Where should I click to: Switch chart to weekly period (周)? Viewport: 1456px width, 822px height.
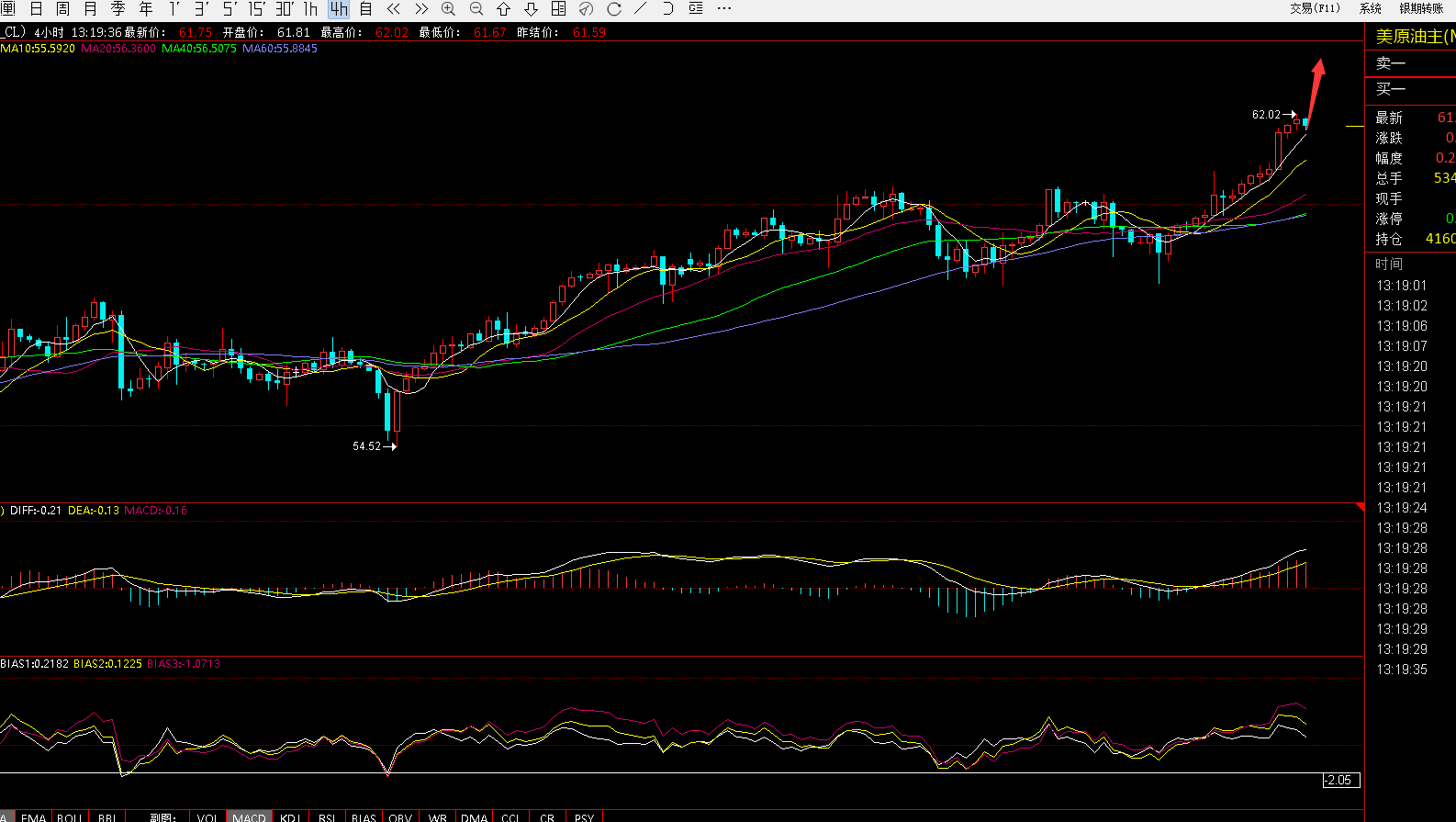tap(62, 8)
